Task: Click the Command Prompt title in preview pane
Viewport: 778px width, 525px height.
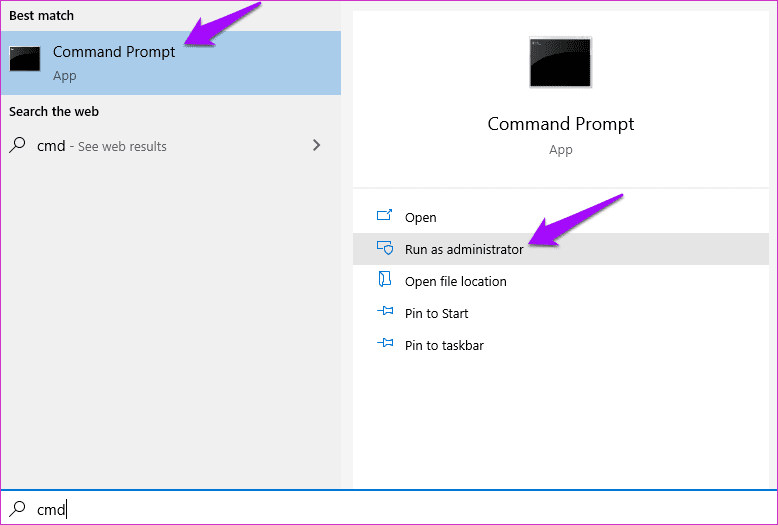Action: [x=561, y=124]
